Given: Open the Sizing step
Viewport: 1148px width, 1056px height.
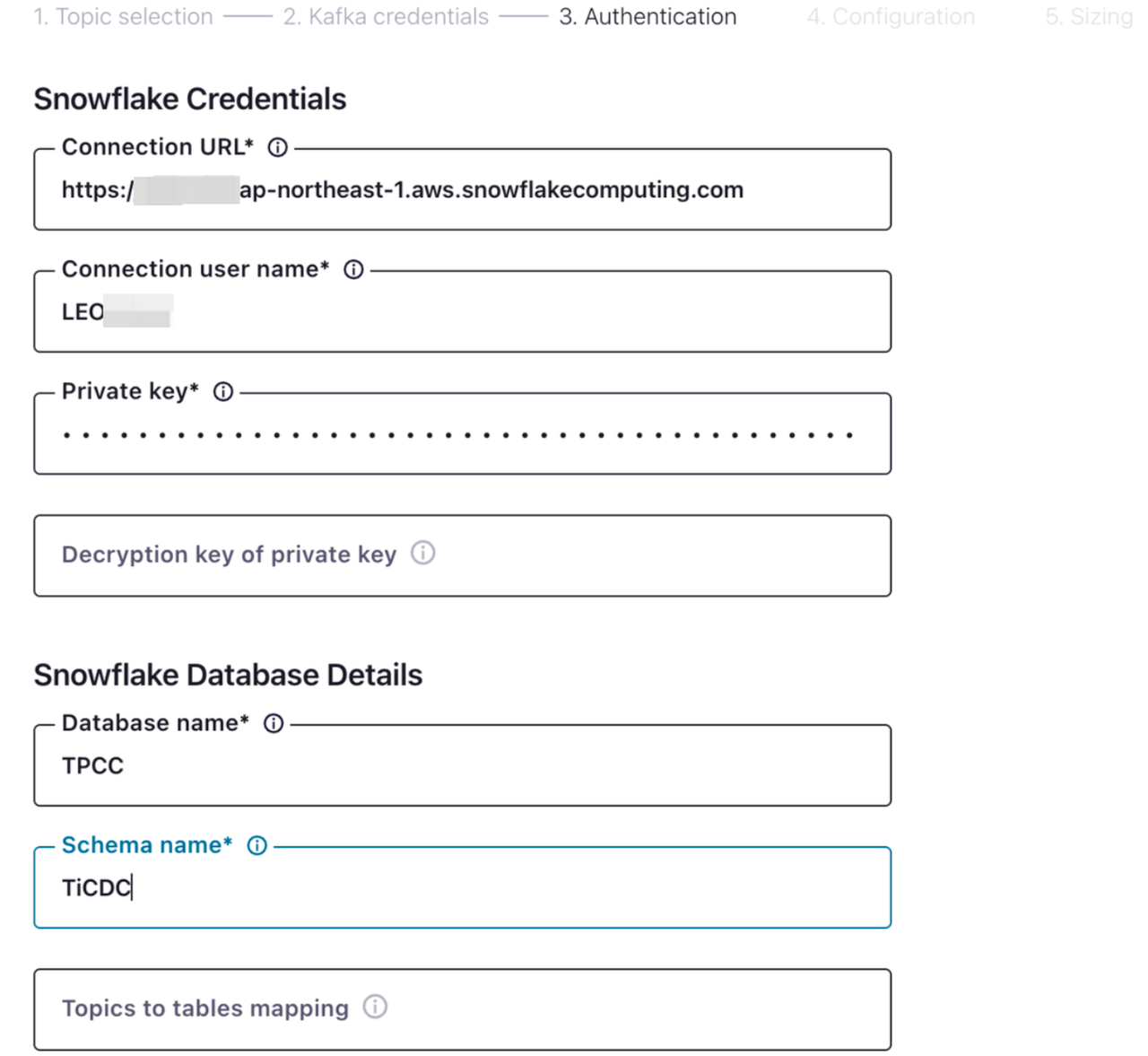Looking at the screenshot, I should point(1089,17).
